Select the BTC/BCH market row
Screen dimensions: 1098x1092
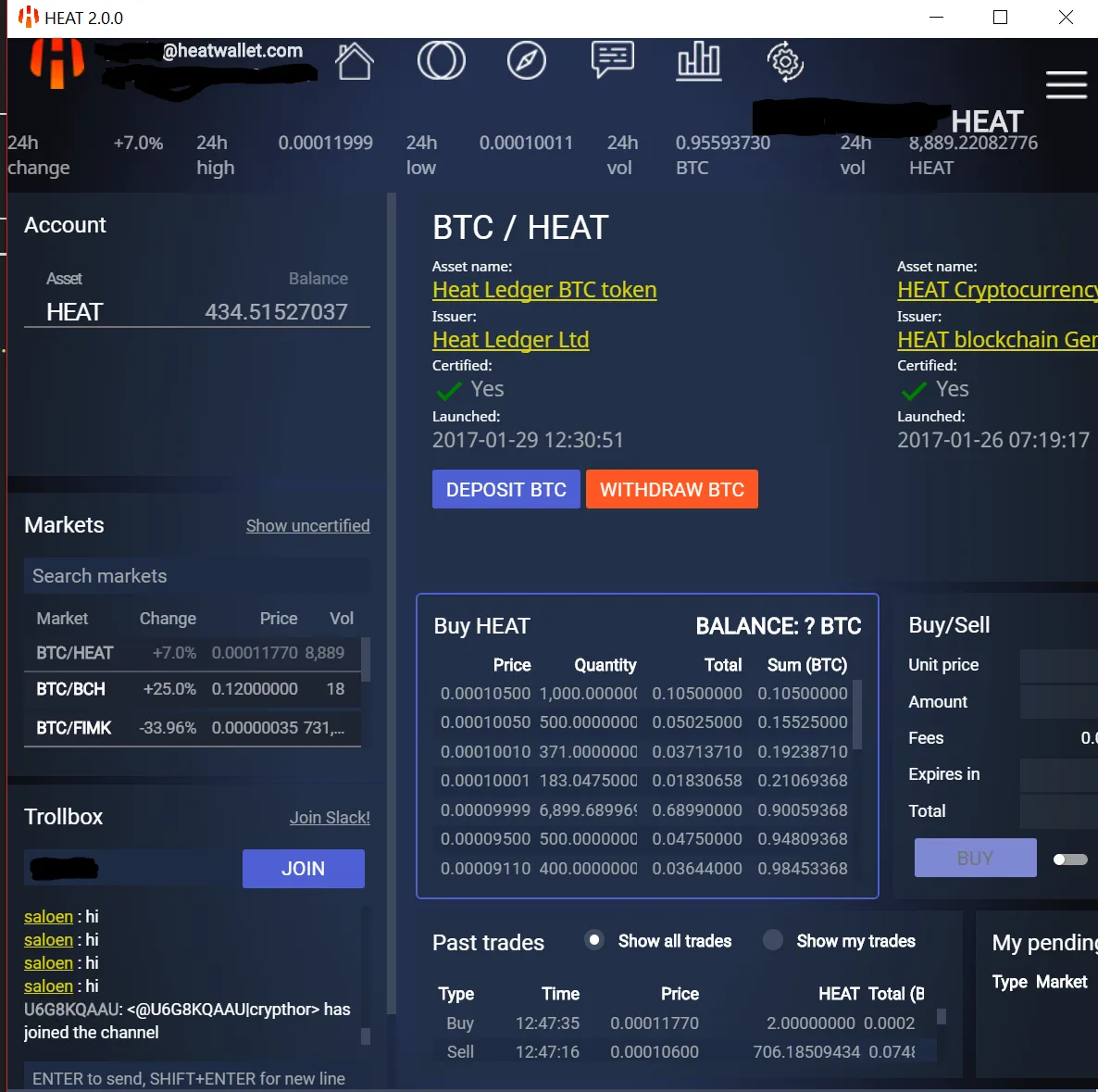tap(192, 689)
